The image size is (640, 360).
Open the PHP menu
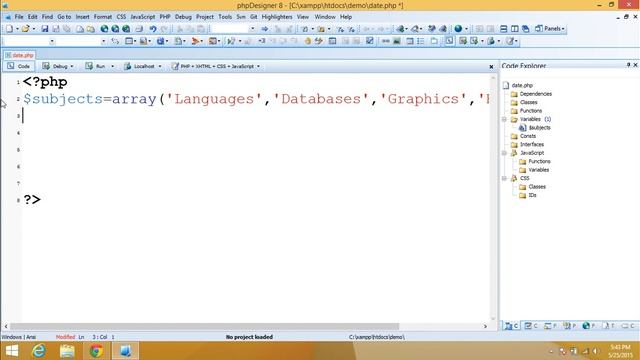click(165, 17)
